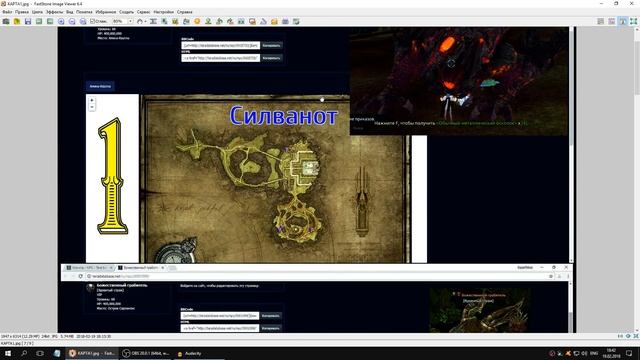Open the canvas size tool
The height and width of the screenshot is (360, 640).
[x=175, y=21]
